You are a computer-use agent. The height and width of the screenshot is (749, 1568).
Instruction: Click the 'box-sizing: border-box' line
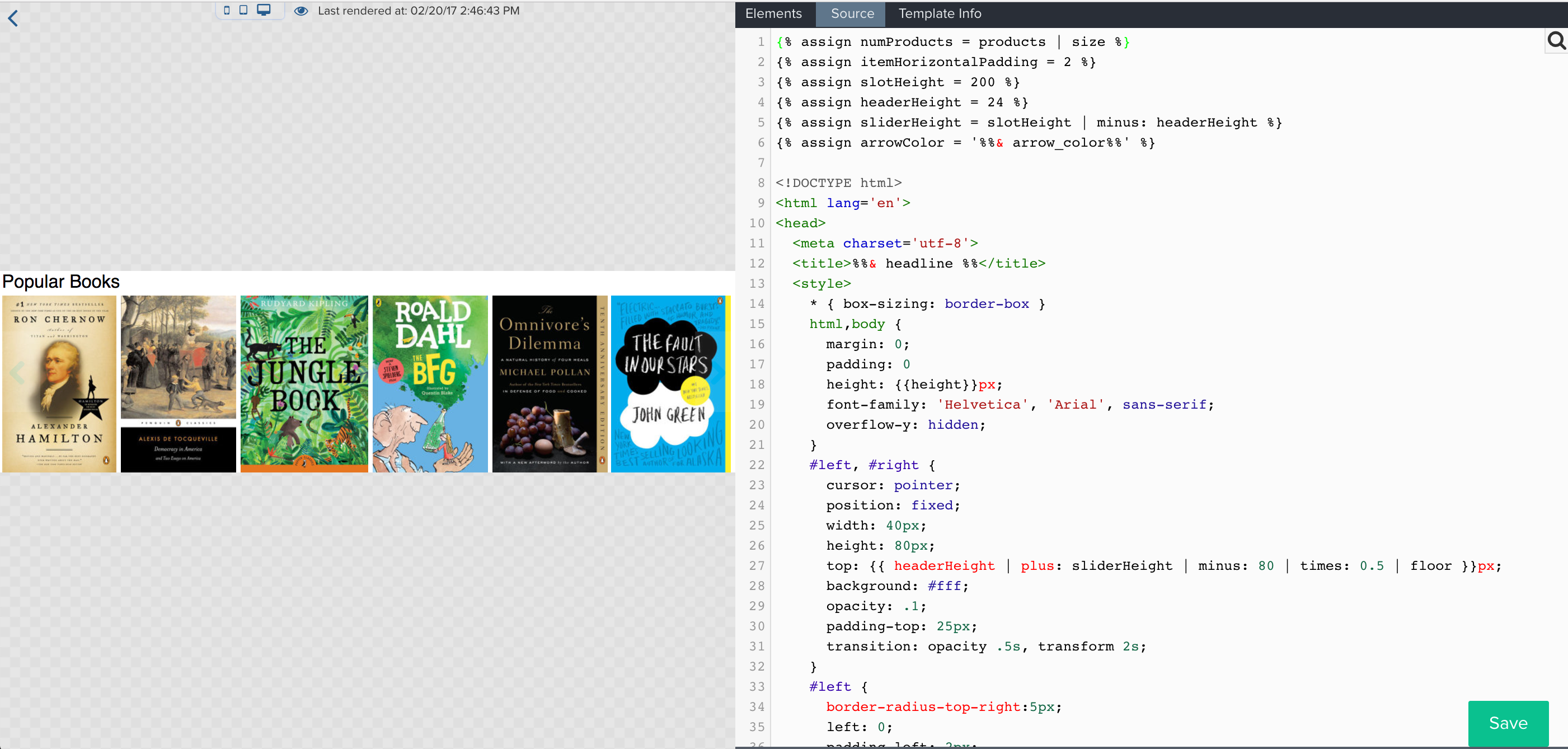click(x=927, y=303)
